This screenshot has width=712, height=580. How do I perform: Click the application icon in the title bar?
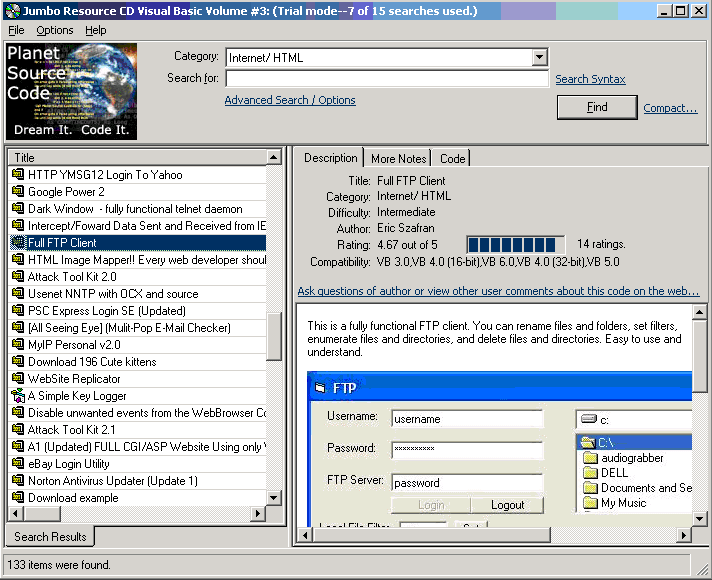pyautogui.click(x=12, y=10)
